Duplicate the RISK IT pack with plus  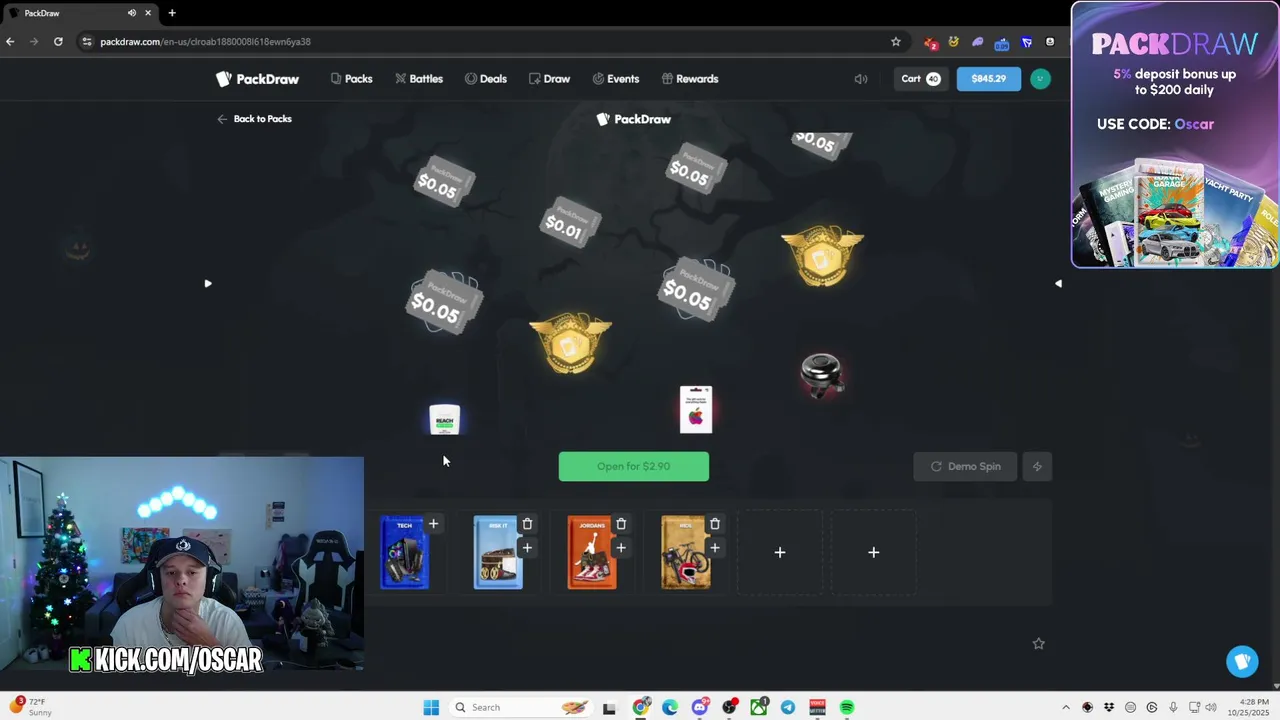tap(527, 548)
